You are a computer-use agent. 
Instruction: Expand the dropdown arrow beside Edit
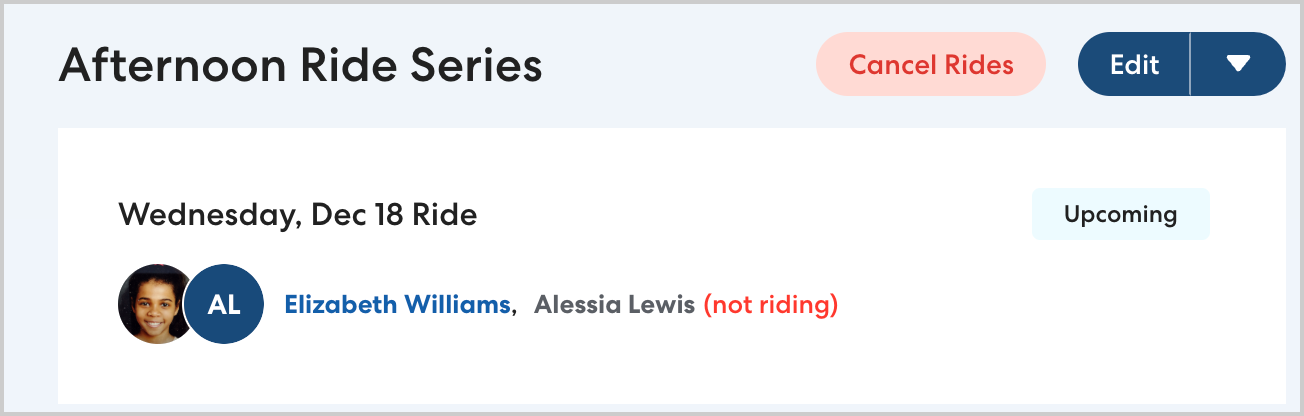[1238, 65]
